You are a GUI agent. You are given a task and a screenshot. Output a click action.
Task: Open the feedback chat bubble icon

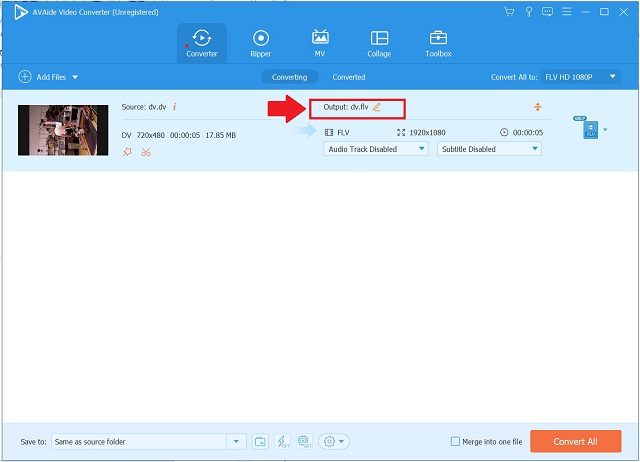(547, 12)
